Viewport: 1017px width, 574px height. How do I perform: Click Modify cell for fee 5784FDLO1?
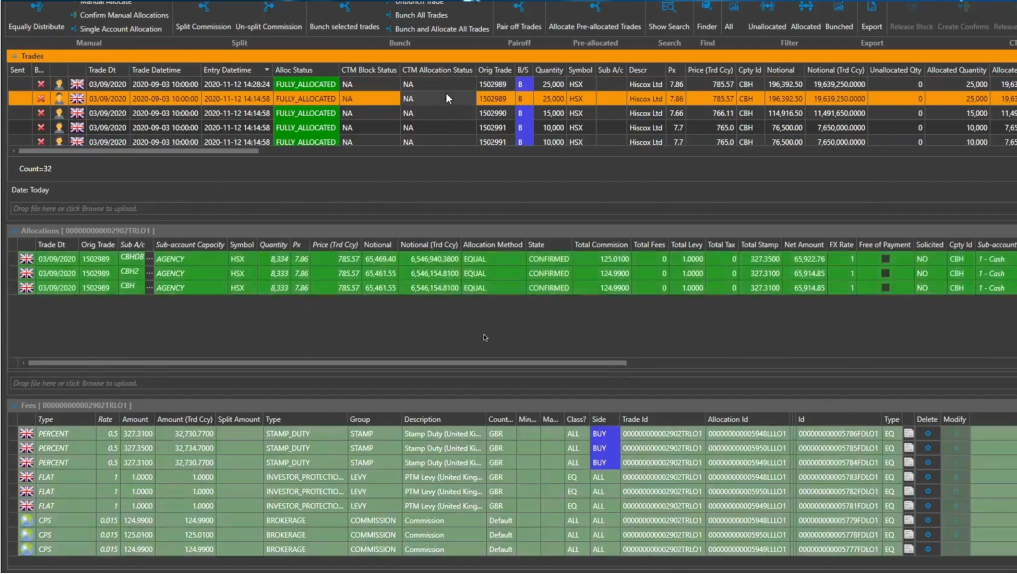coord(955,463)
